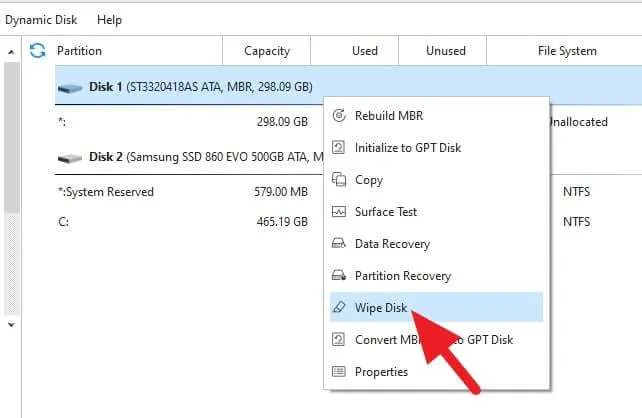Screen dimensions: 642x418
Task: Click NTFS in System Reserved row
Action: (x=576, y=192)
